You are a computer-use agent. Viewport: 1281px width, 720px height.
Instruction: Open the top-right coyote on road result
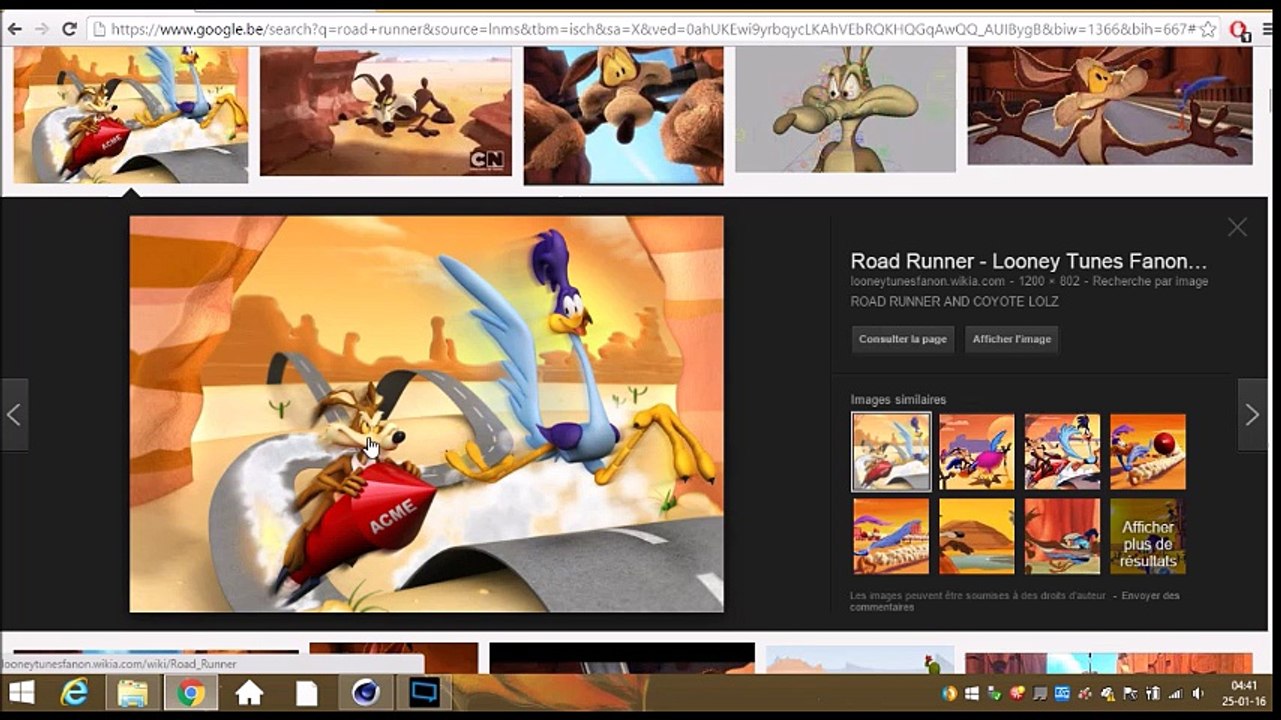point(1109,105)
